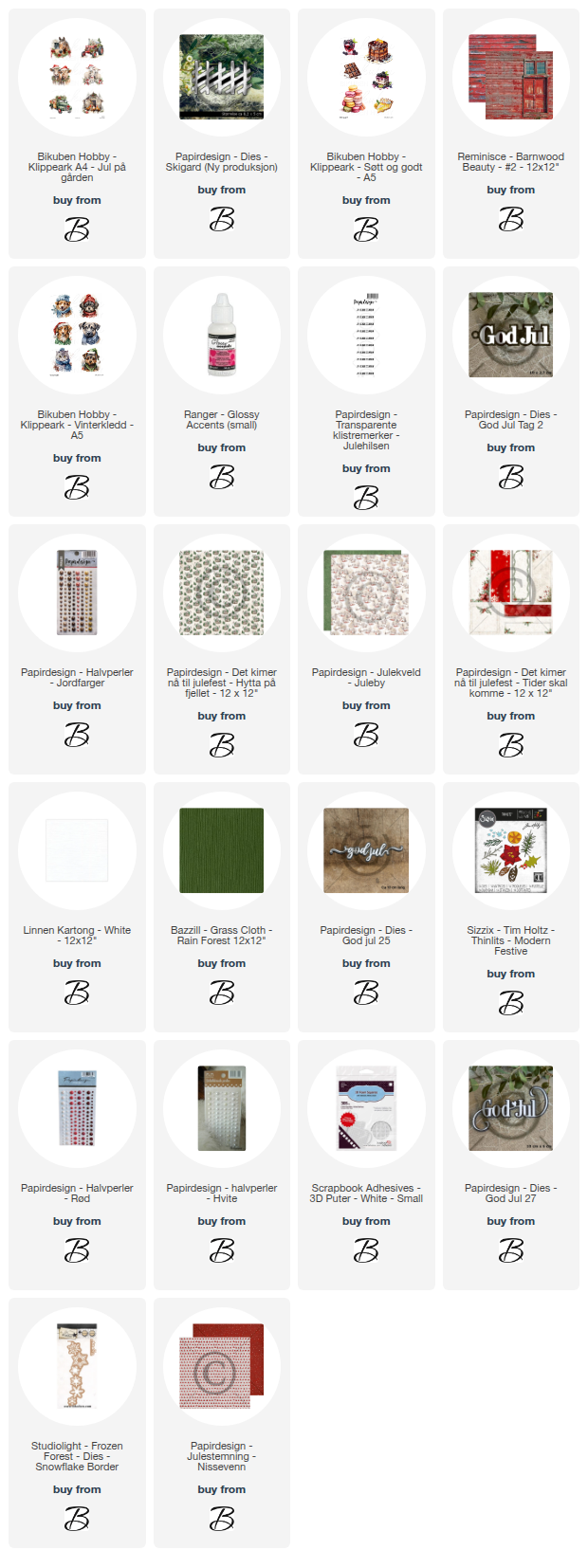Click the B store icon under Glossy Accents
Image resolution: width=588 pixels, height=1568 pixels.
(x=222, y=477)
